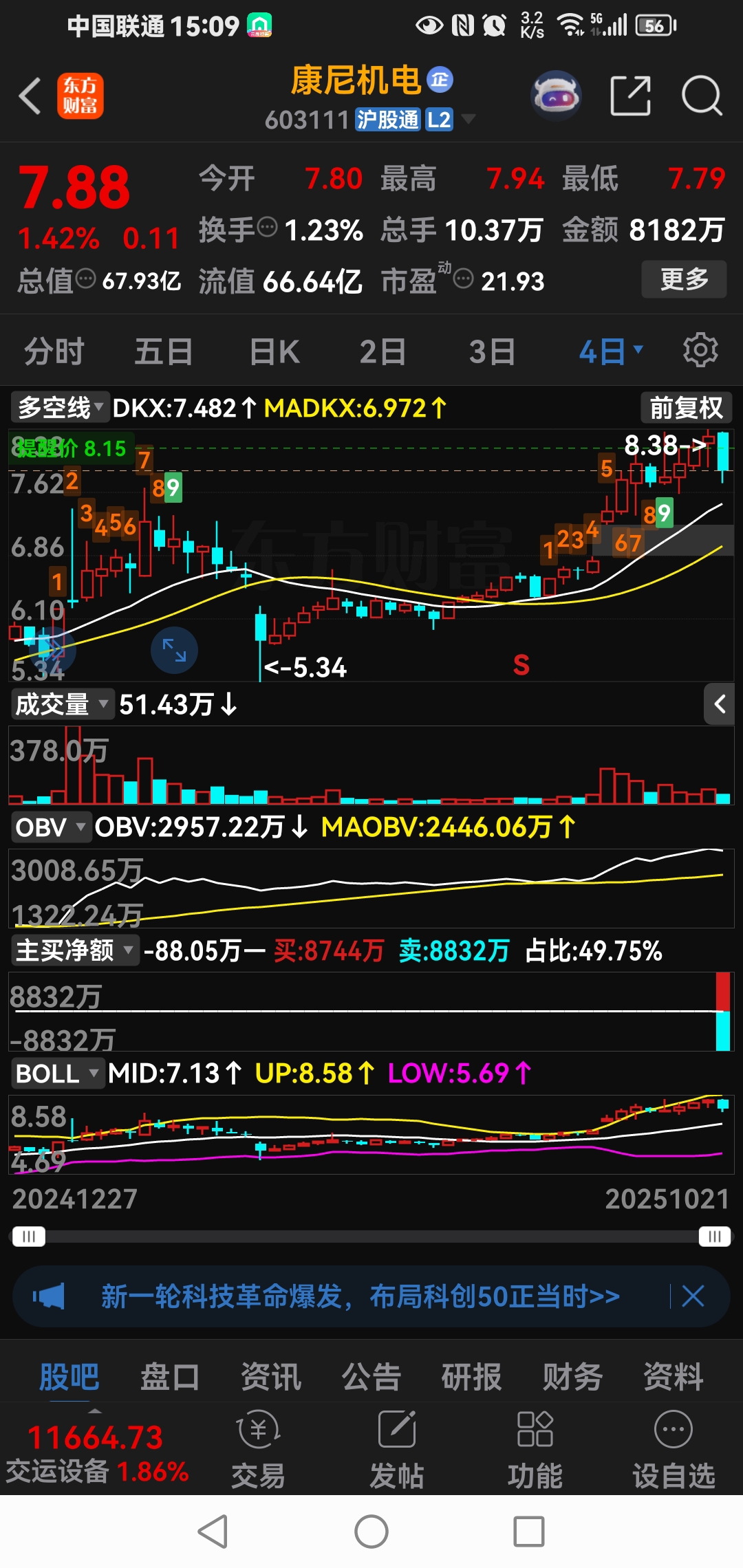Collapse indicator panel with side arrow
Viewport: 743px width, 1568px height.
point(720,704)
